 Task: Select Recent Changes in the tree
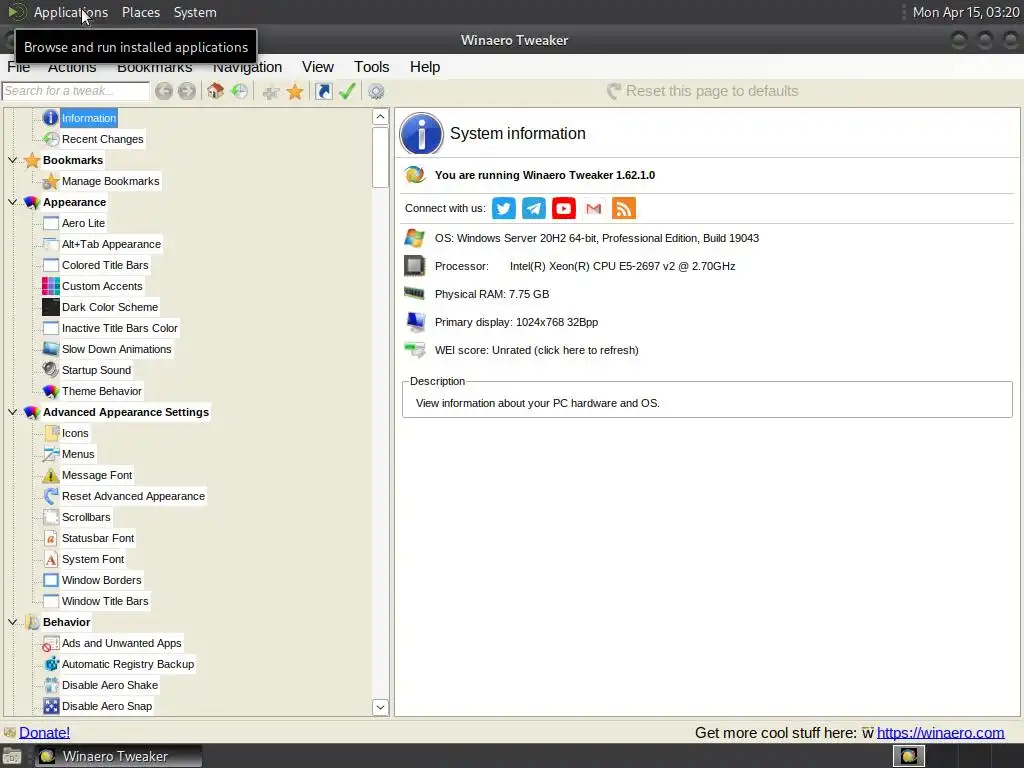[x=103, y=139]
